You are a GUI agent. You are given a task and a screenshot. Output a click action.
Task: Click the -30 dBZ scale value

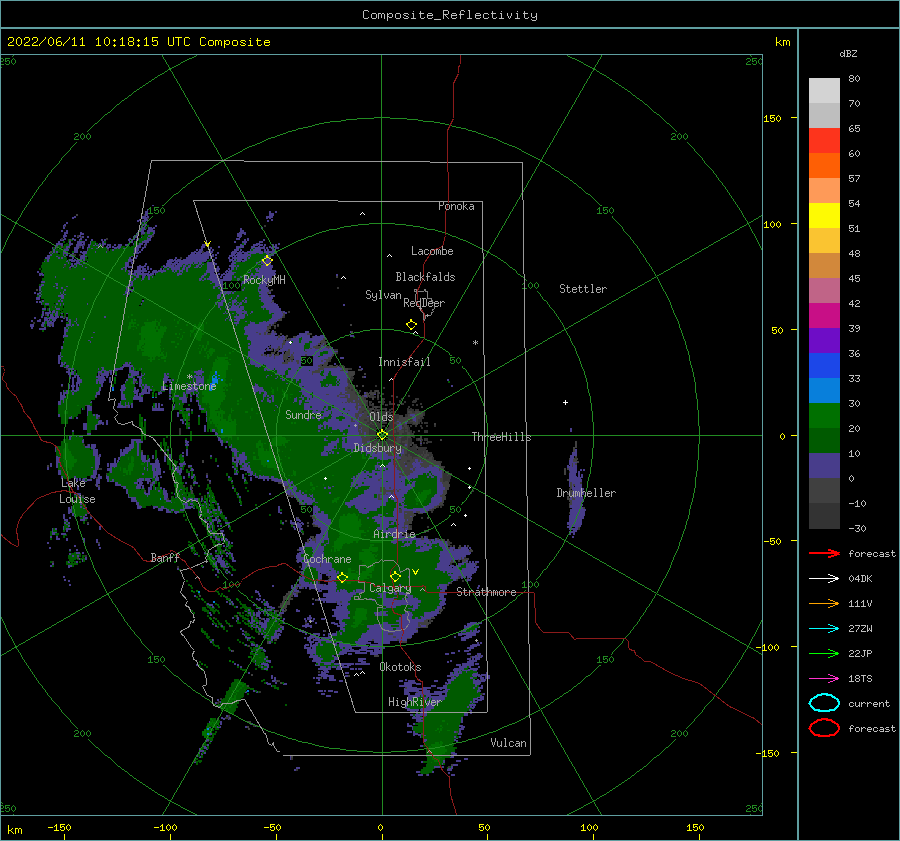[857, 528]
